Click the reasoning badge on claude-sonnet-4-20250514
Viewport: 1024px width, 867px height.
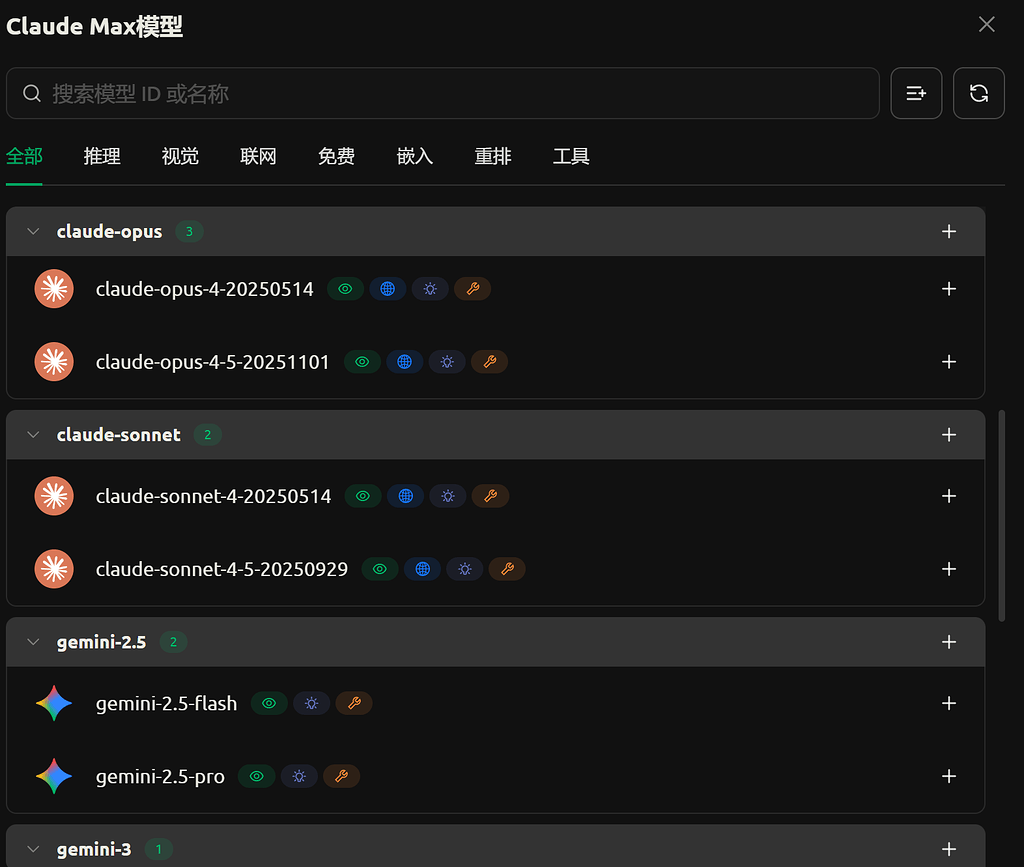click(448, 496)
